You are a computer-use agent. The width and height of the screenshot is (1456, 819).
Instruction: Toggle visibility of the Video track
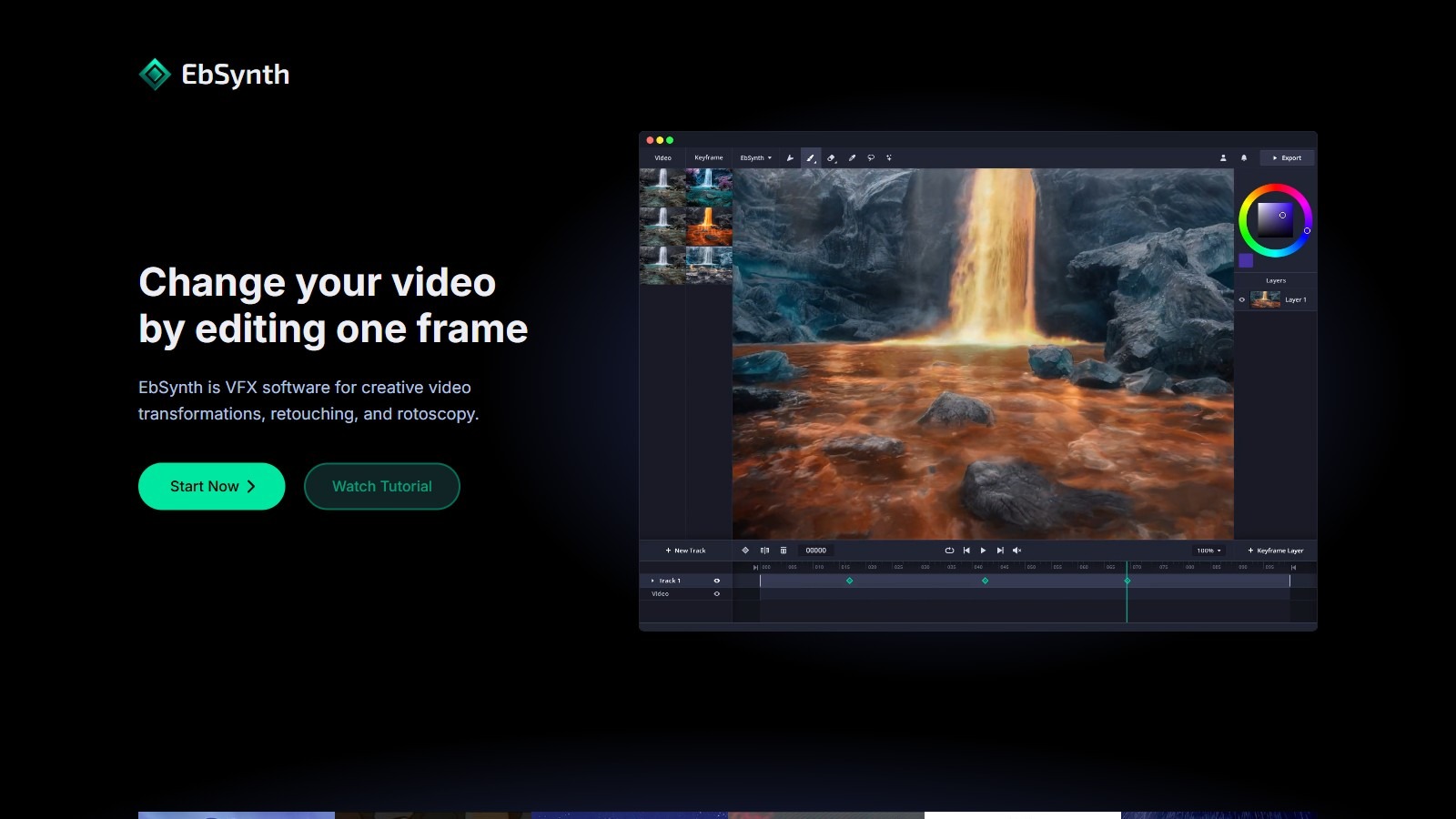(x=716, y=594)
